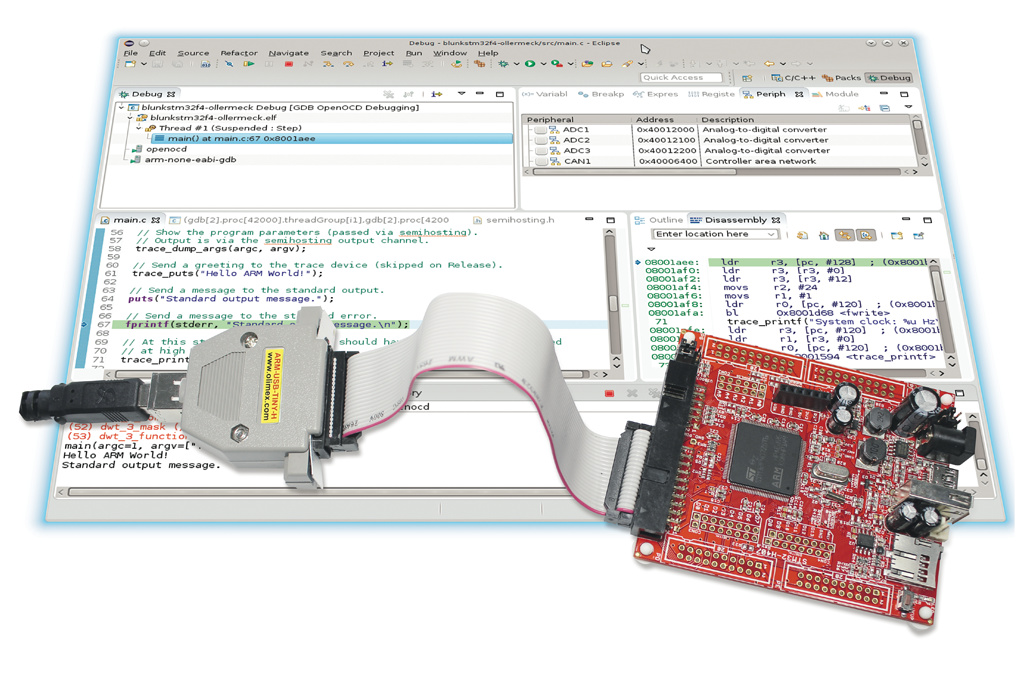Switch to the Packs perspective
The width and height of the screenshot is (1024, 687).
[x=841, y=78]
